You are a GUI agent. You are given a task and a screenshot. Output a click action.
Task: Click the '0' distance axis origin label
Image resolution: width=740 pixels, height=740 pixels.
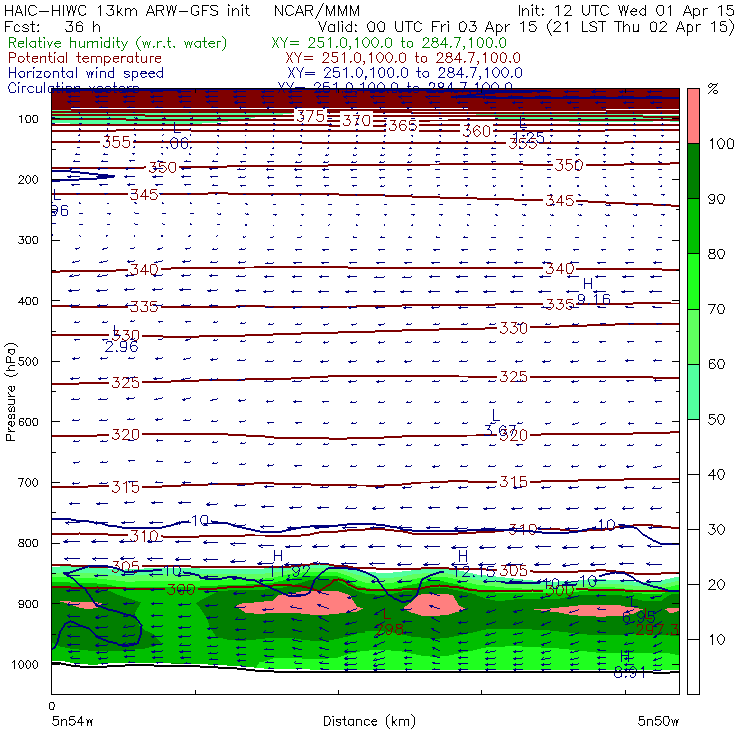tap(52, 706)
